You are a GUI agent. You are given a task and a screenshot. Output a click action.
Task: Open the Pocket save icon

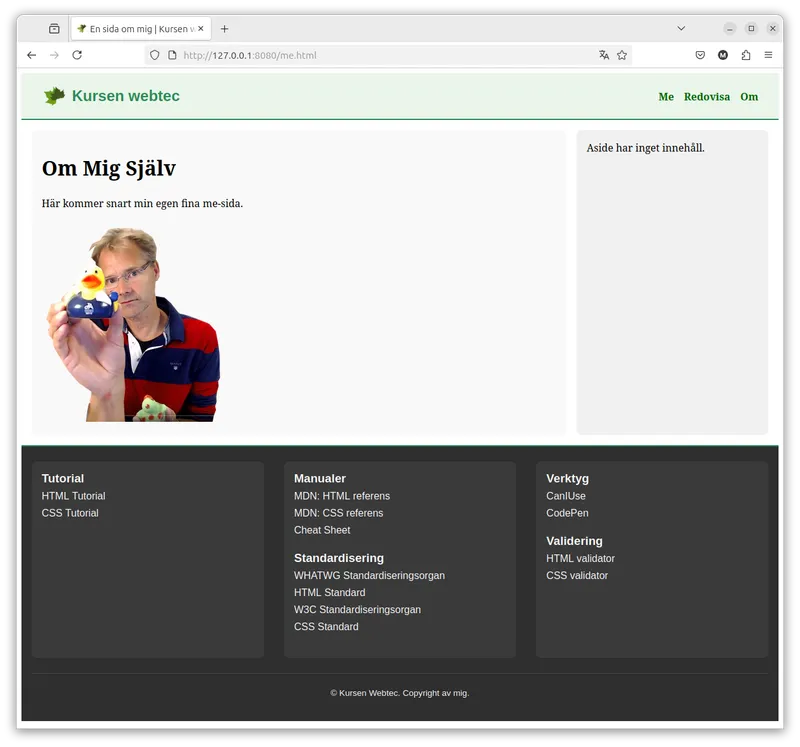(x=700, y=55)
